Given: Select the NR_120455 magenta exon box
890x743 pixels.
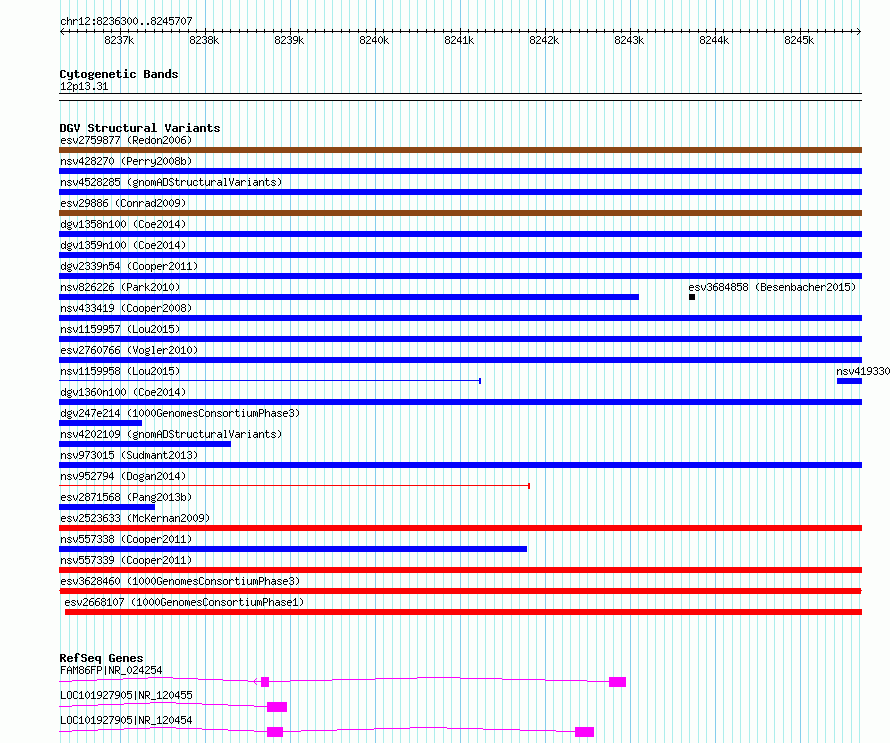Looking at the screenshot, I should (x=277, y=707).
